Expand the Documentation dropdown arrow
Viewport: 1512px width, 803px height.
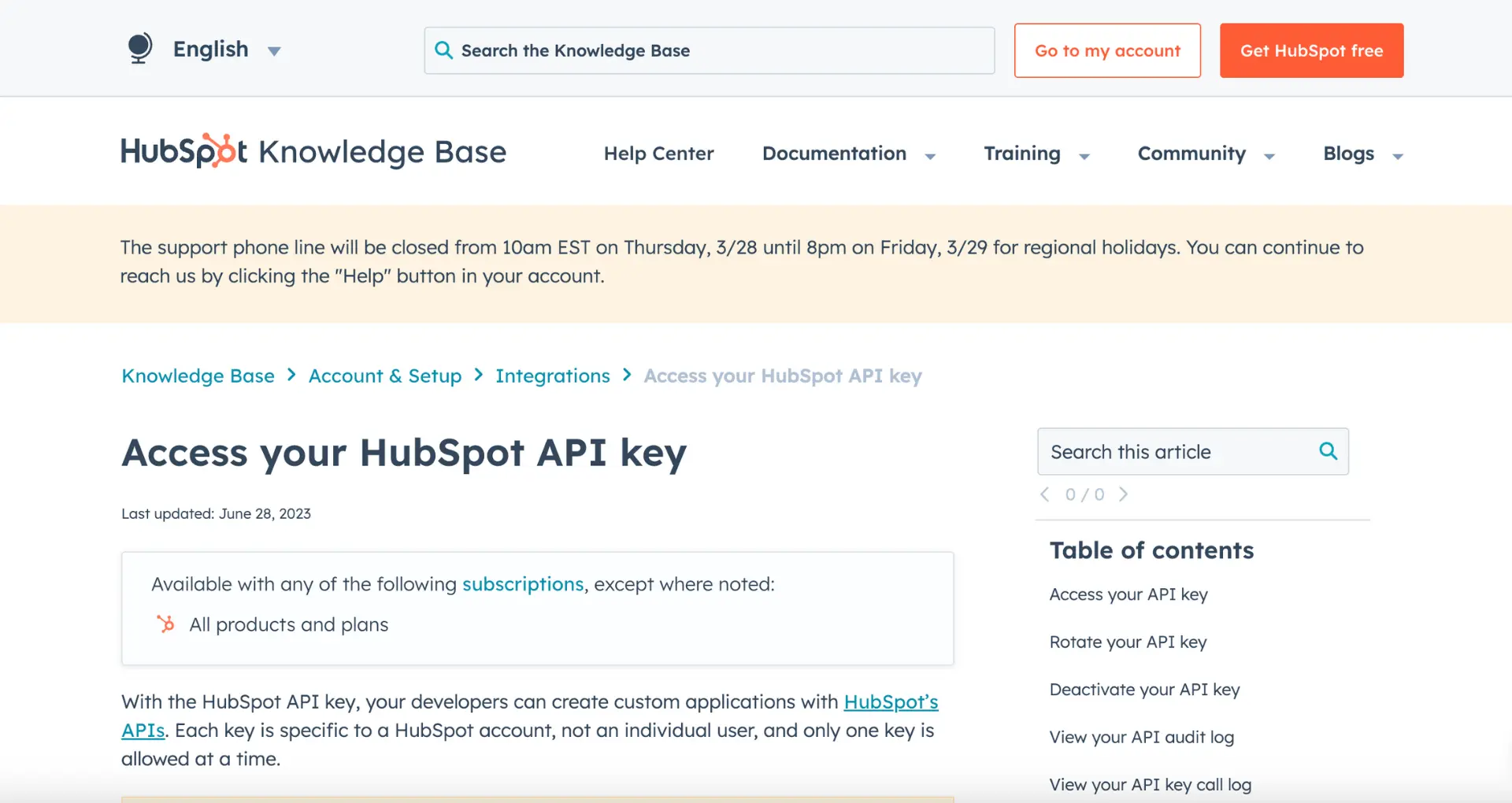[x=930, y=156]
